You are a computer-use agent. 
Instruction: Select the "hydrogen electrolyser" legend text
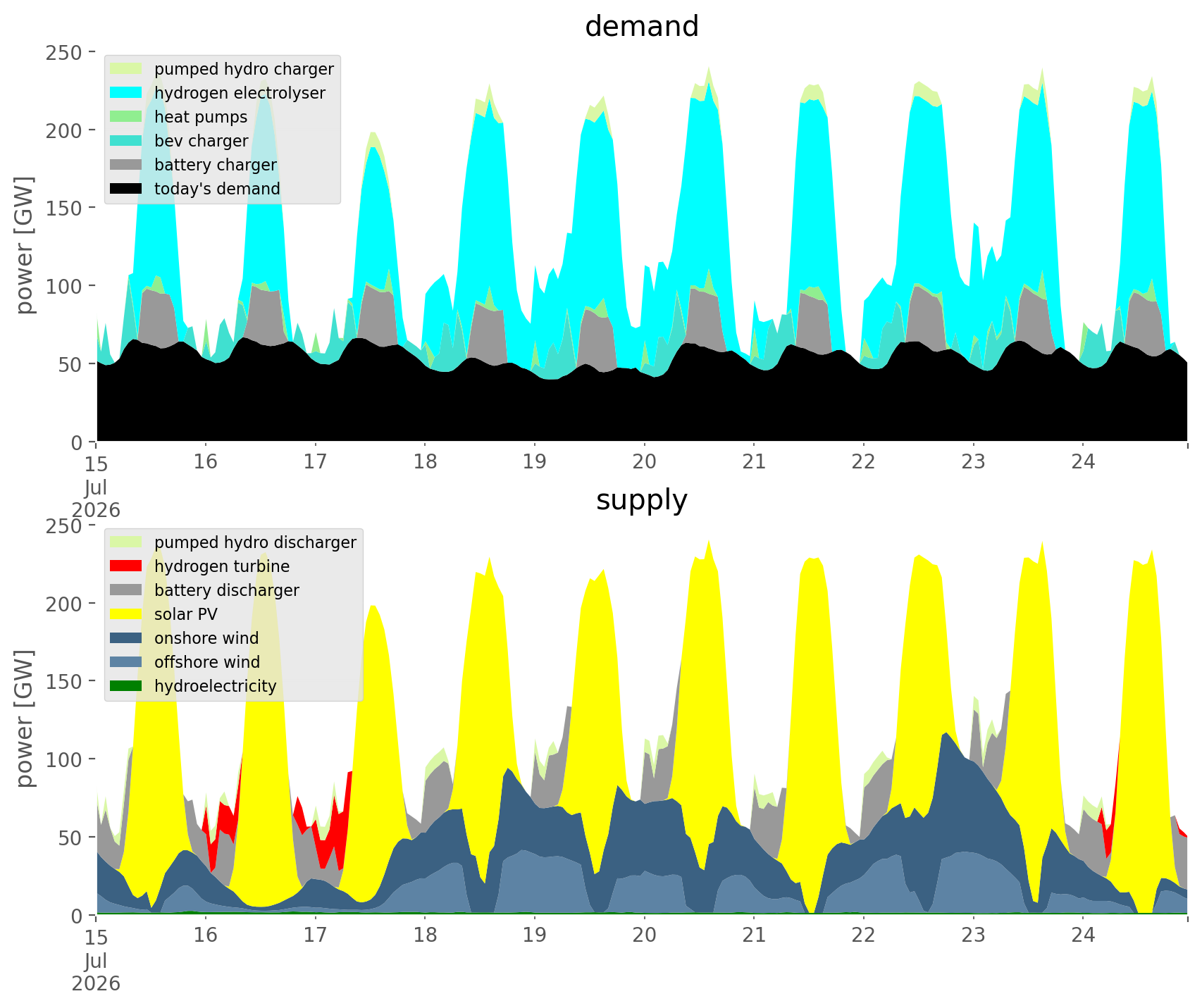tap(240, 94)
